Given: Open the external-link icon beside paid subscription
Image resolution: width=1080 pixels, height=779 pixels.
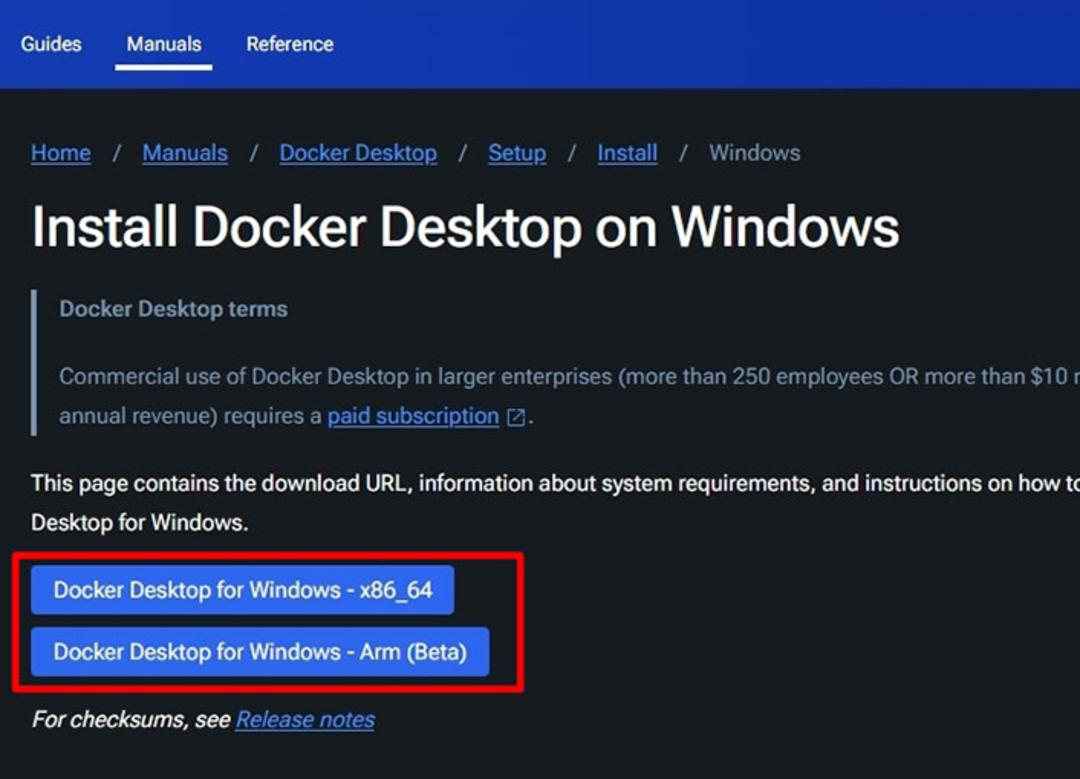Looking at the screenshot, I should 515,417.
